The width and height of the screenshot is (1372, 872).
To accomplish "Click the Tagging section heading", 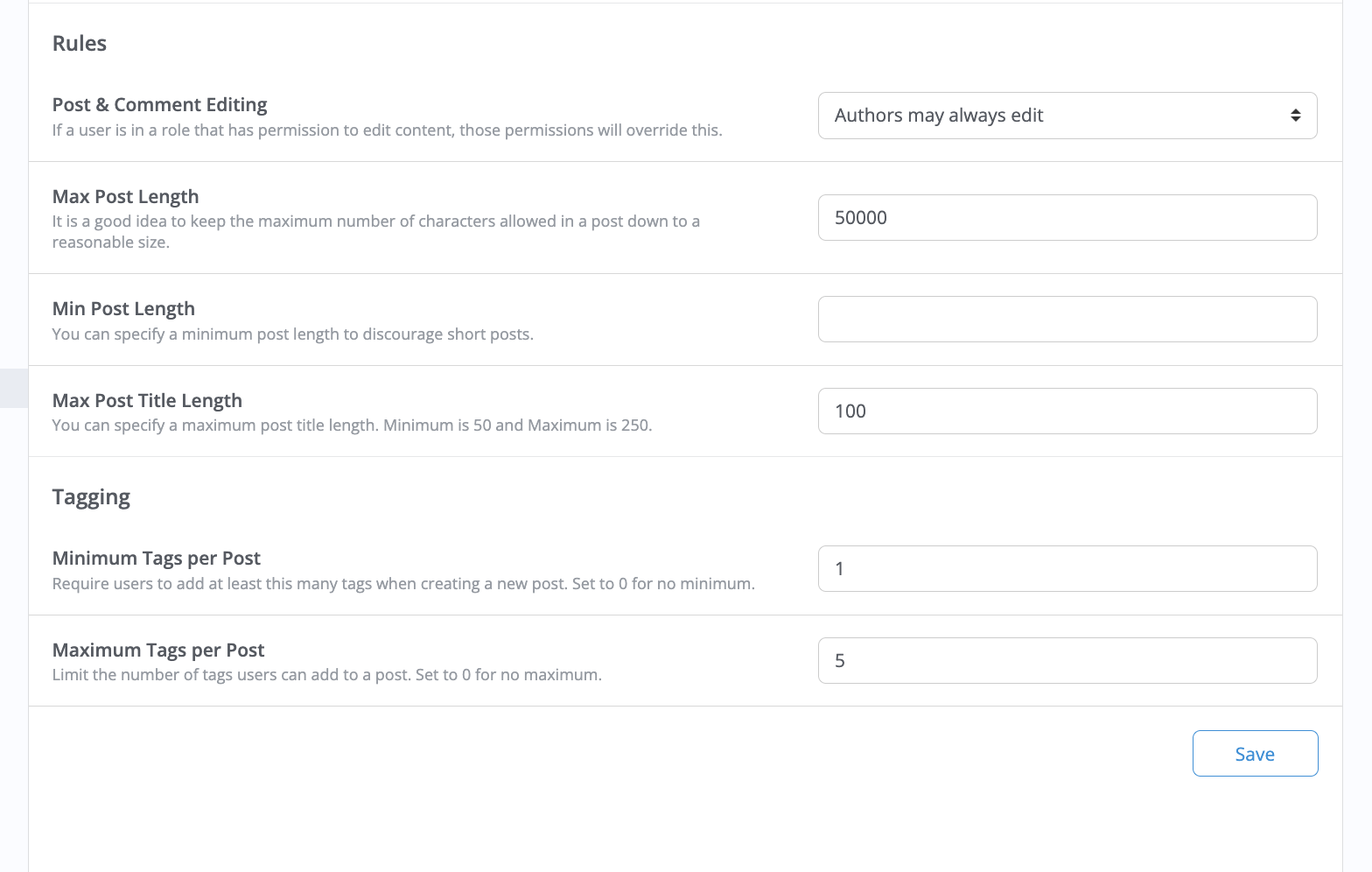I will [91, 497].
